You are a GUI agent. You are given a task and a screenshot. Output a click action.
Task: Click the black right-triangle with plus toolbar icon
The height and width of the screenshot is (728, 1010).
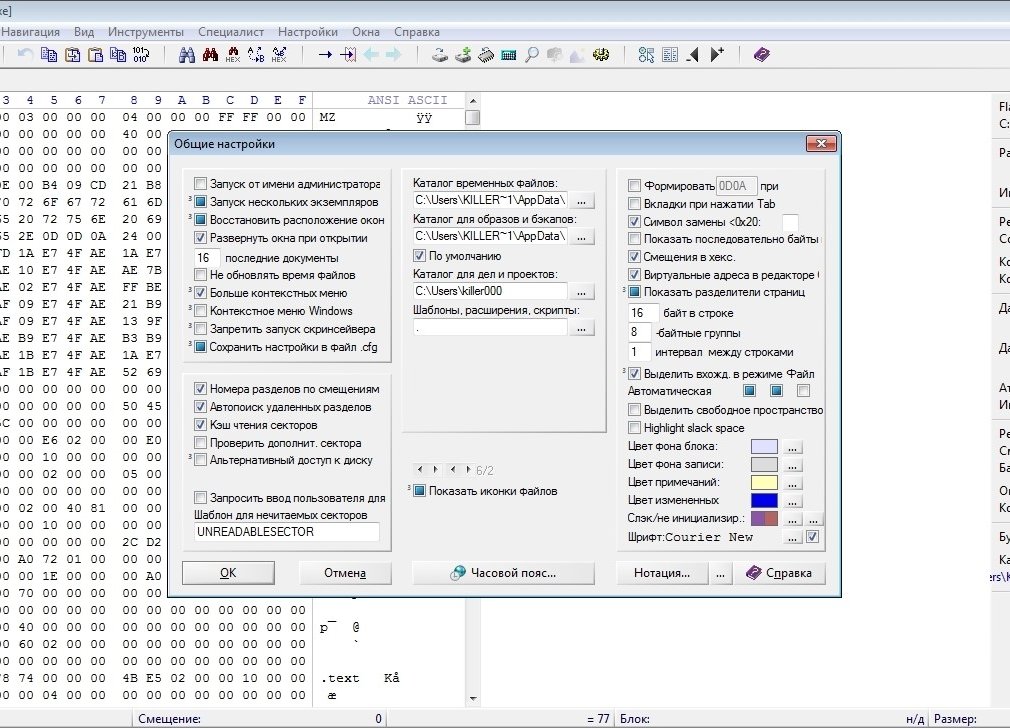pos(717,55)
